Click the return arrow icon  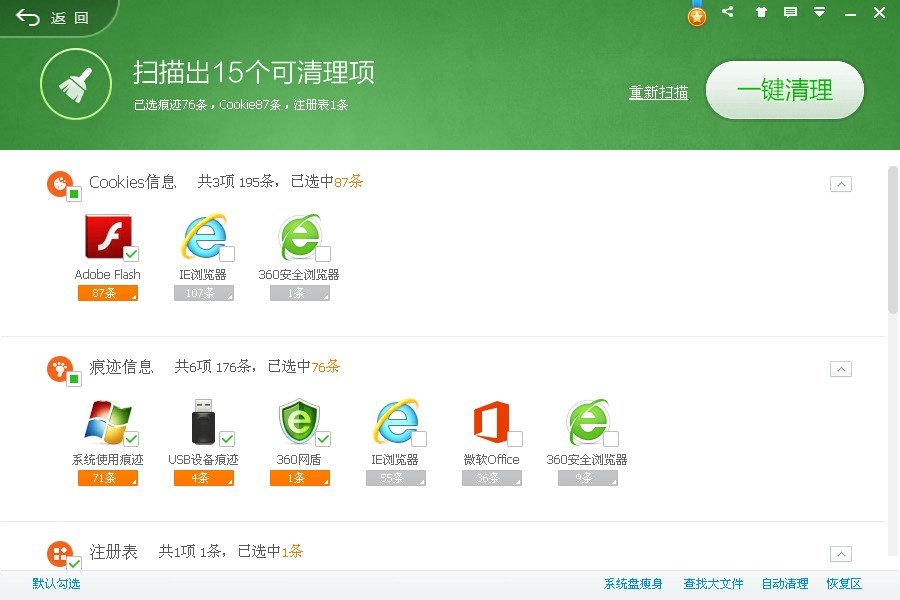pos(28,18)
